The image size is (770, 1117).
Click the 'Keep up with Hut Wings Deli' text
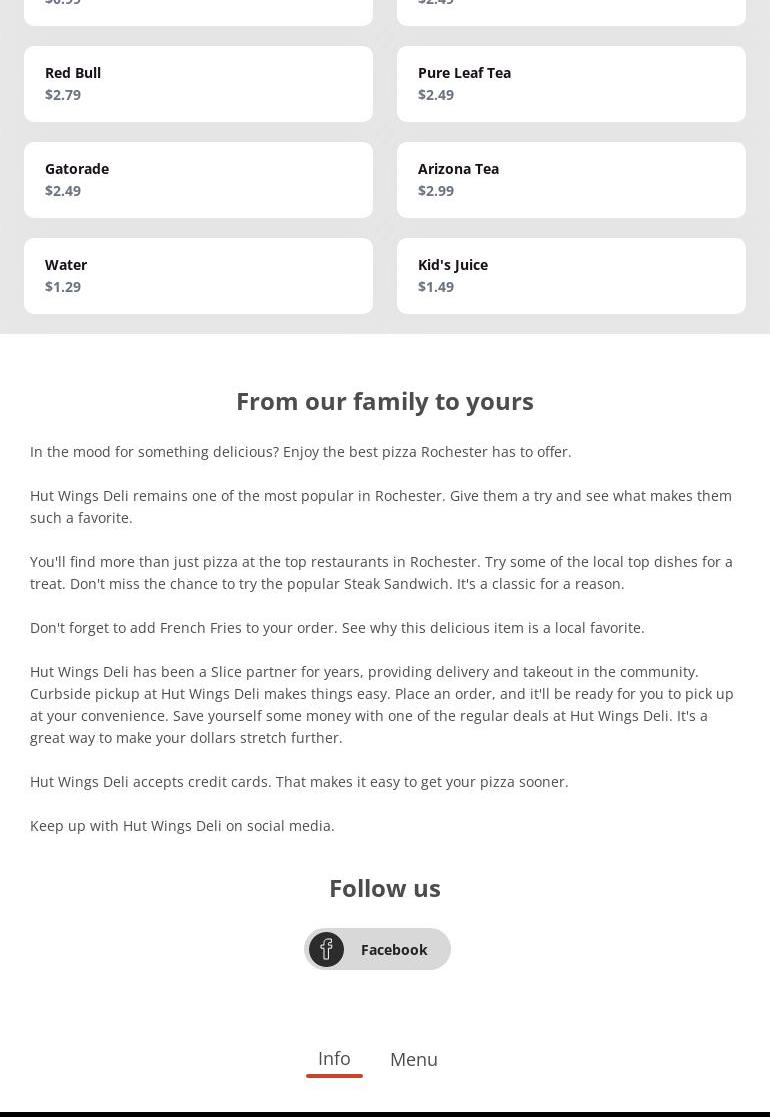click(182, 826)
